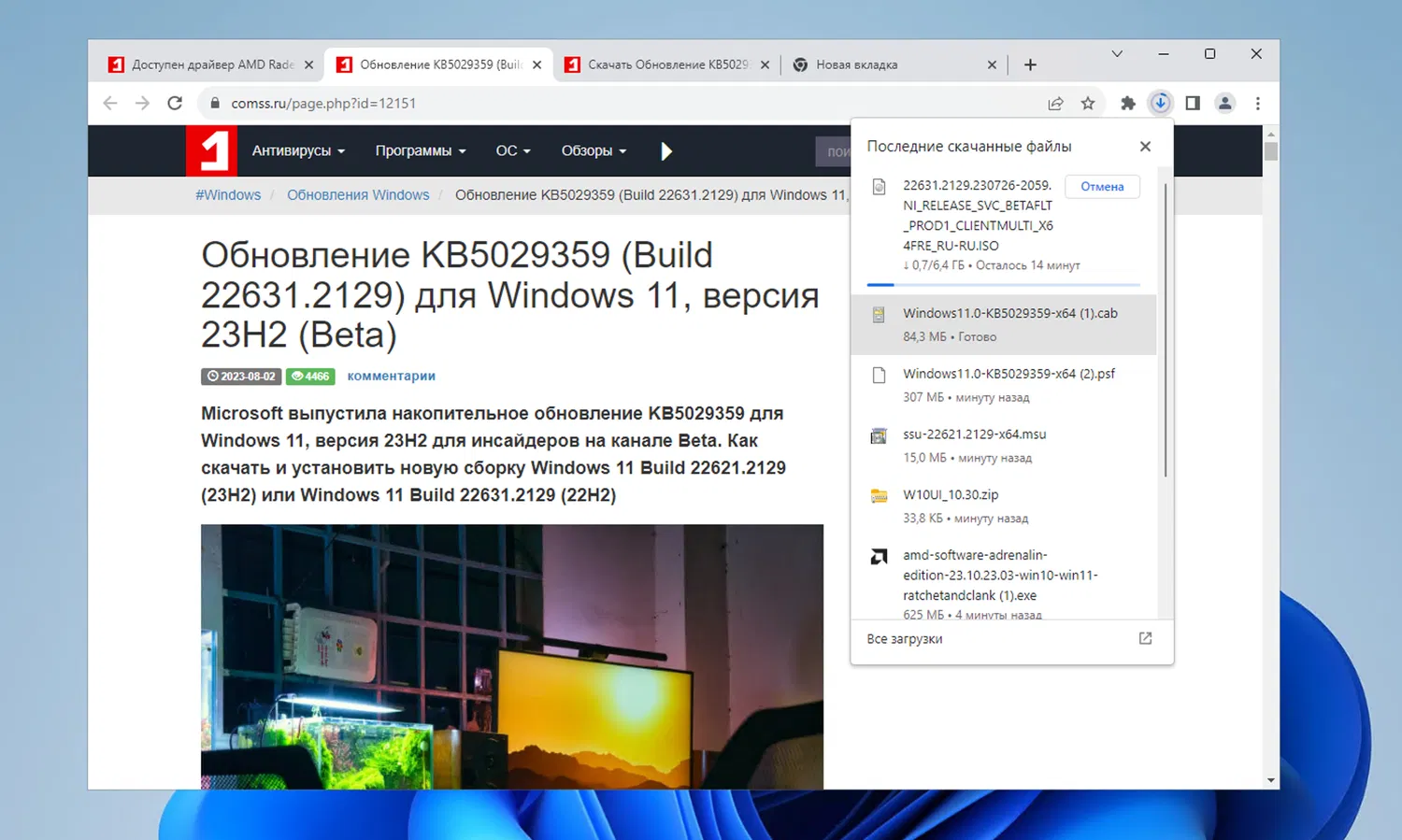View site info via lock icon
This screenshot has height=840, width=1402.
(215, 104)
